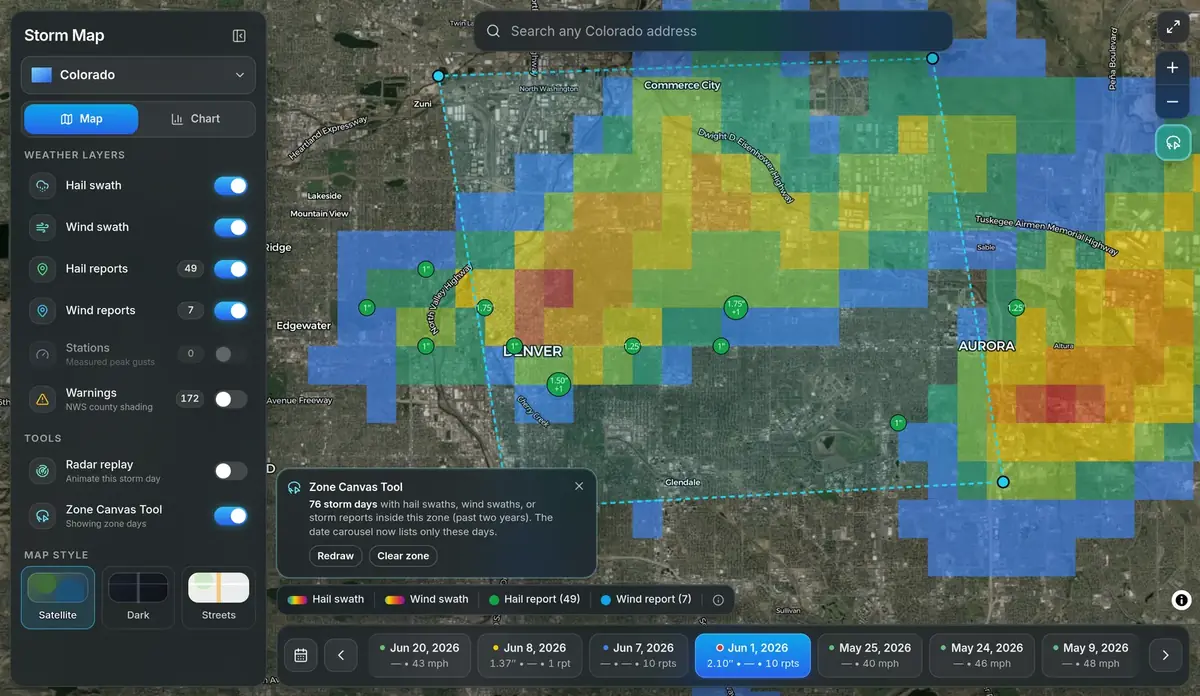Click the Hail report (49) legend entry

535,600
